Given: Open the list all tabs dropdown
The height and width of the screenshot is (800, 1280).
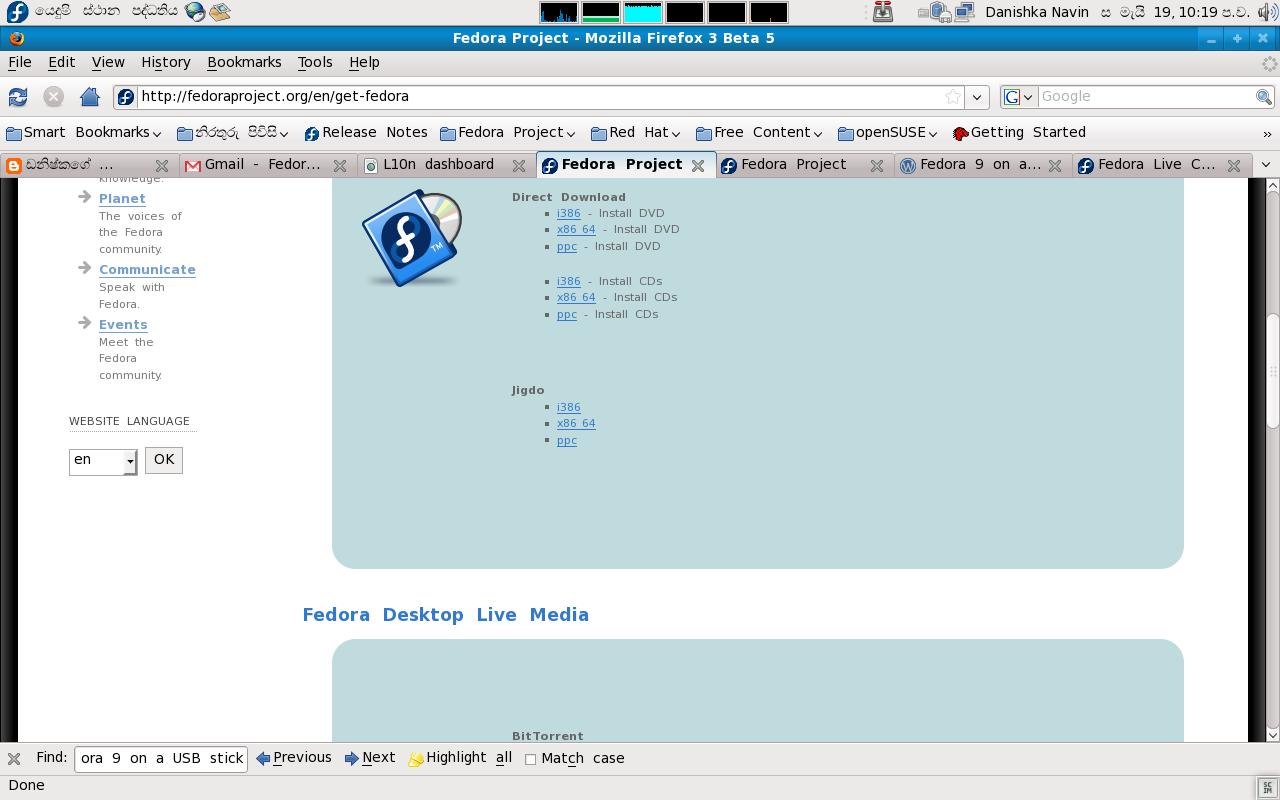Looking at the screenshot, I should (1266, 165).
